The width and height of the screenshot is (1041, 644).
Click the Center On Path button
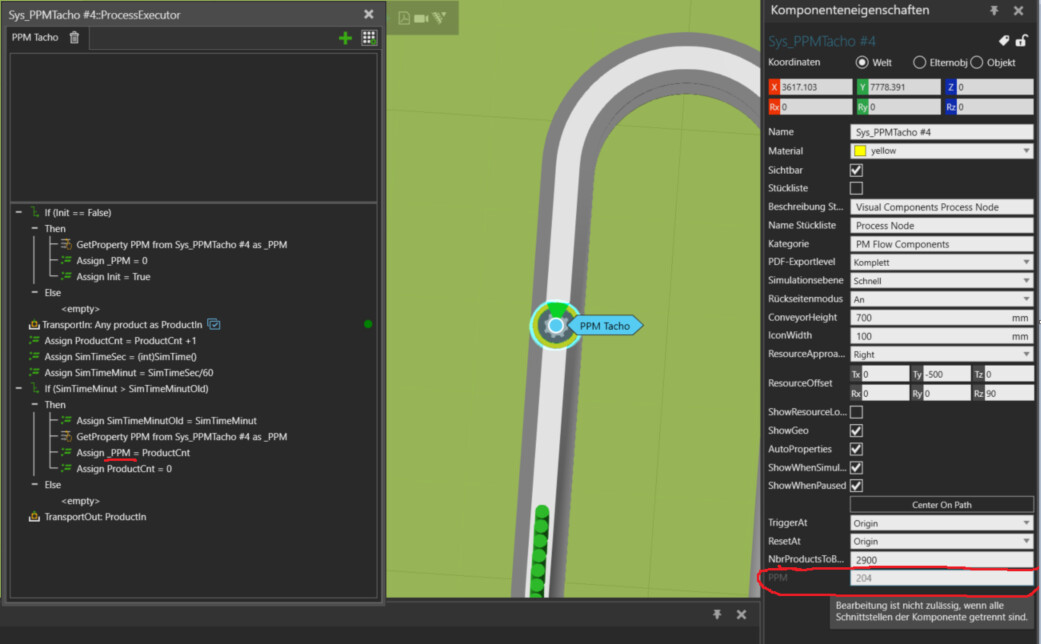point(941,504)
